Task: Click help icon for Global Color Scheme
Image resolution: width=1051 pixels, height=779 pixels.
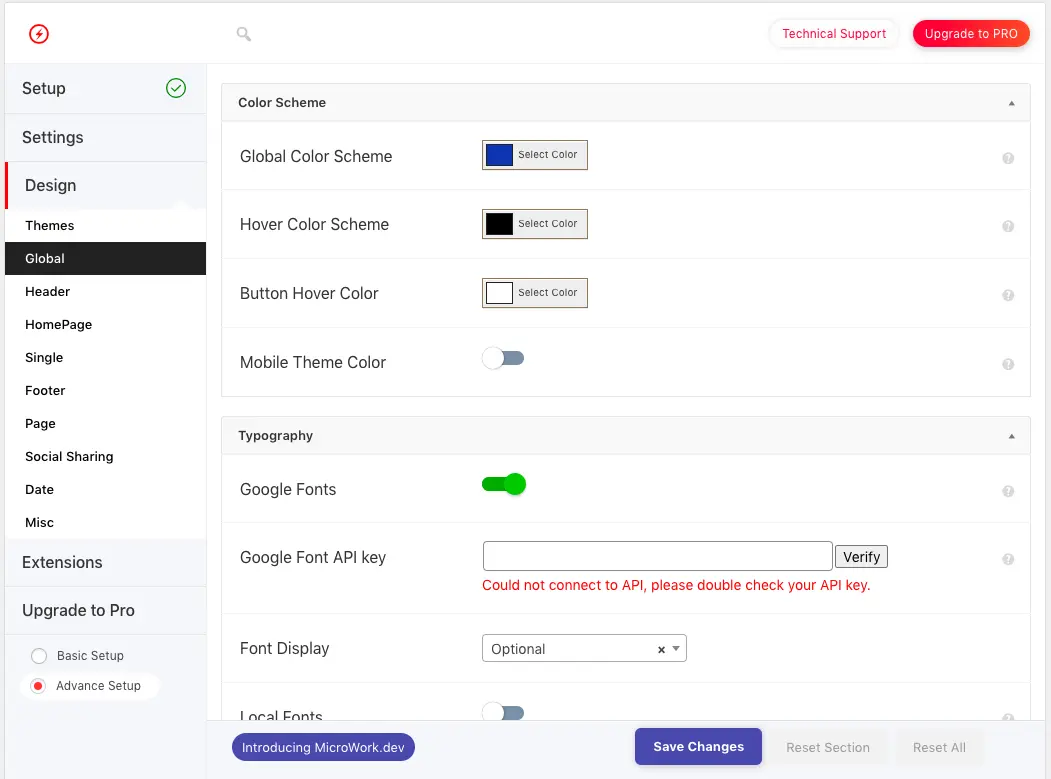Action: click(1008, 158)
